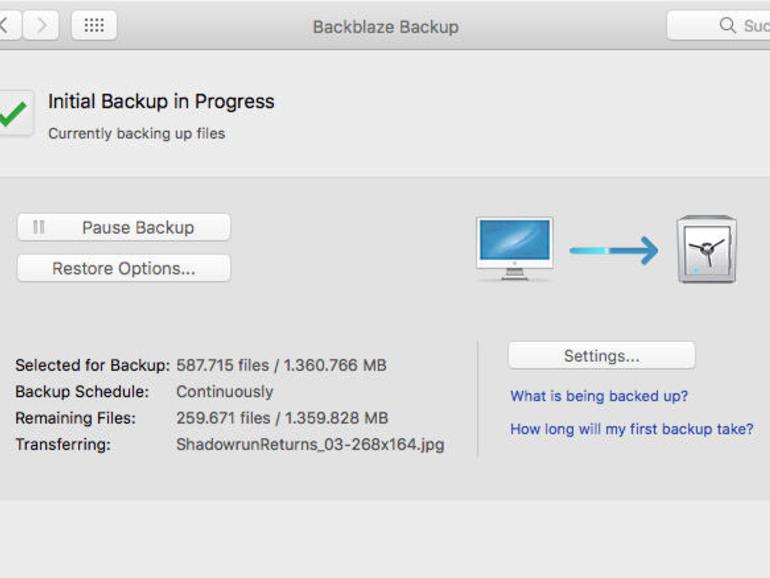Pause the backup

[124, 227]
